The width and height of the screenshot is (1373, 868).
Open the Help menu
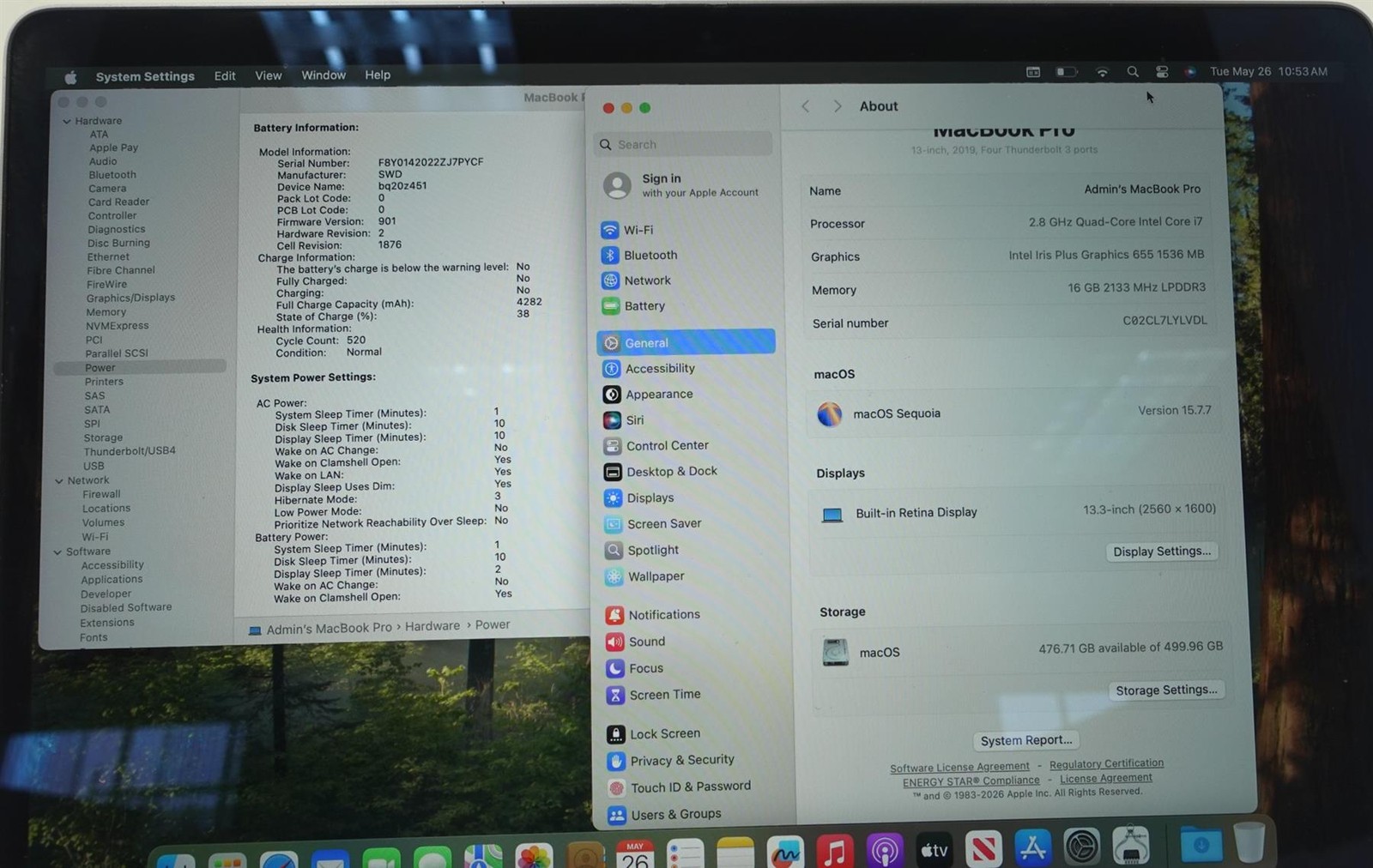point(378,75)
